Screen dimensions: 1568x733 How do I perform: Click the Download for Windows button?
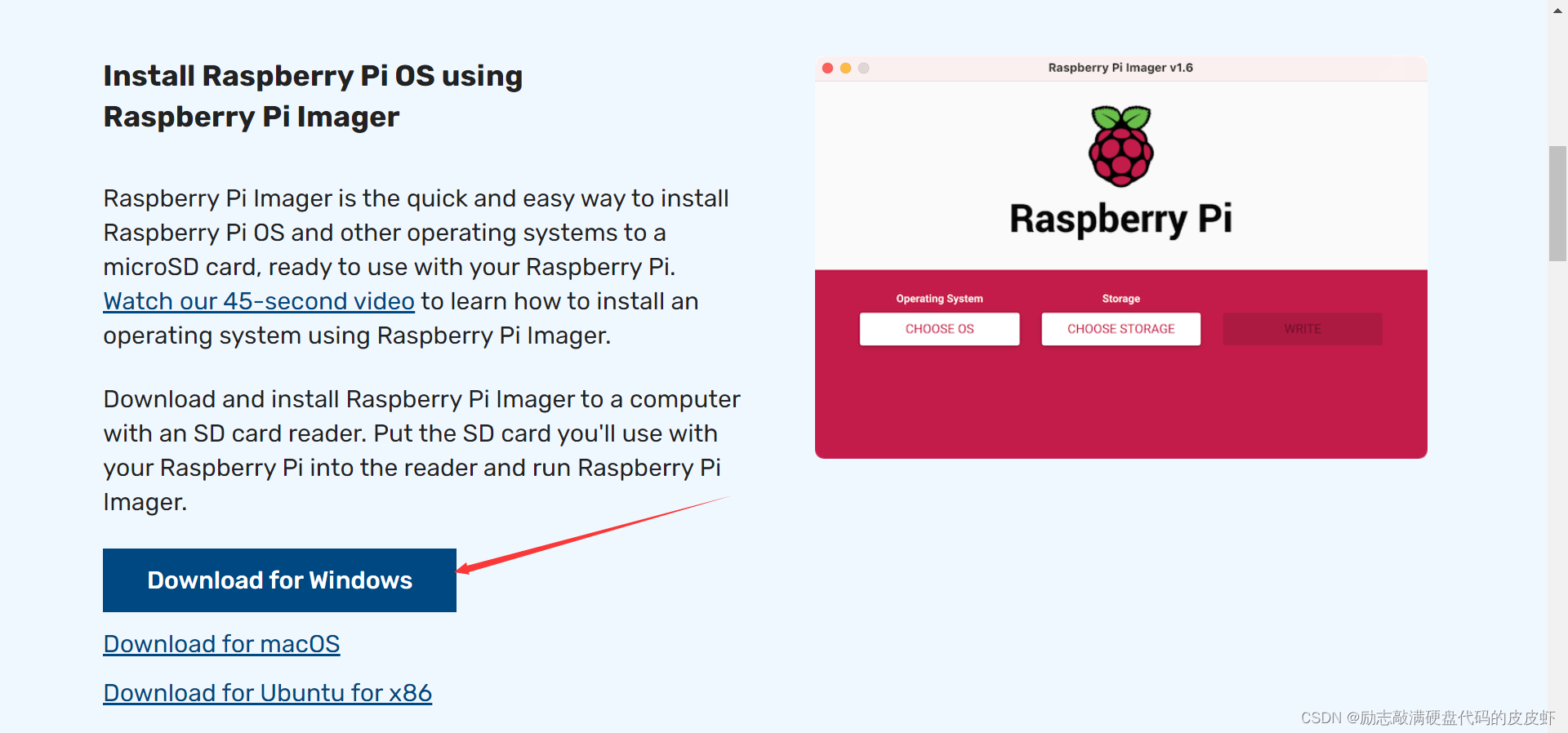(279, 580)
